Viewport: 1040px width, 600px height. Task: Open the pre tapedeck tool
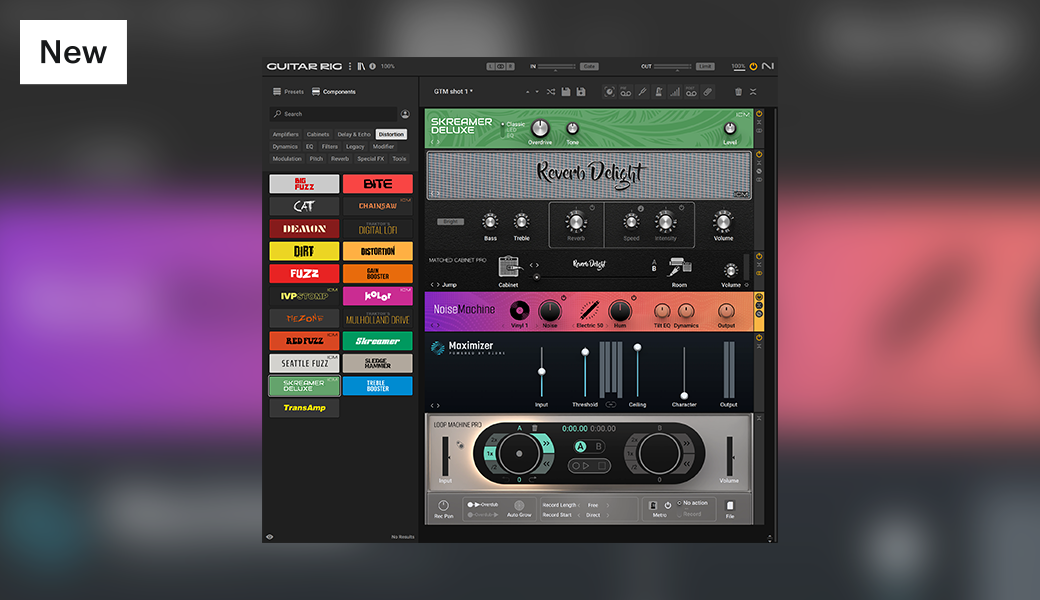pyautogui.click(x=625, y=92)
